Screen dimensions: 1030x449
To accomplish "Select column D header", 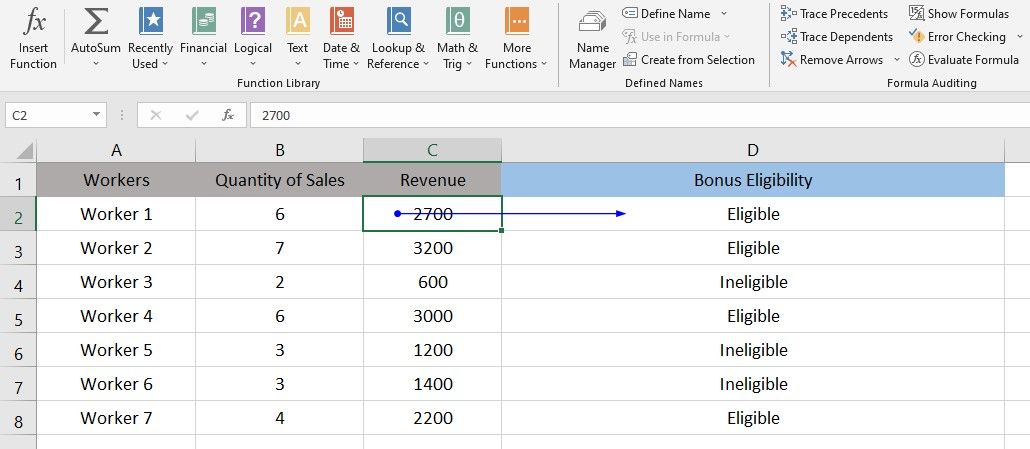I will tap(752, 150).
